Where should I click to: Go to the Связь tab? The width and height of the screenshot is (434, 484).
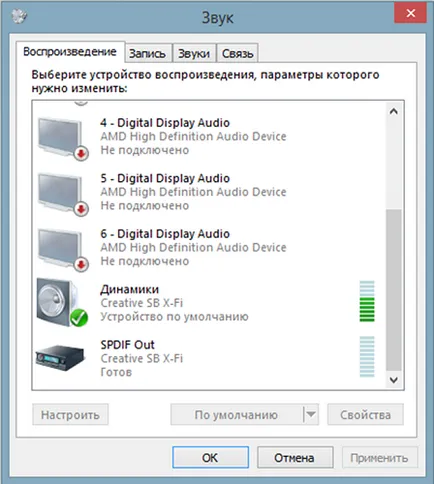pyautogui.click(x=237, y=53)
